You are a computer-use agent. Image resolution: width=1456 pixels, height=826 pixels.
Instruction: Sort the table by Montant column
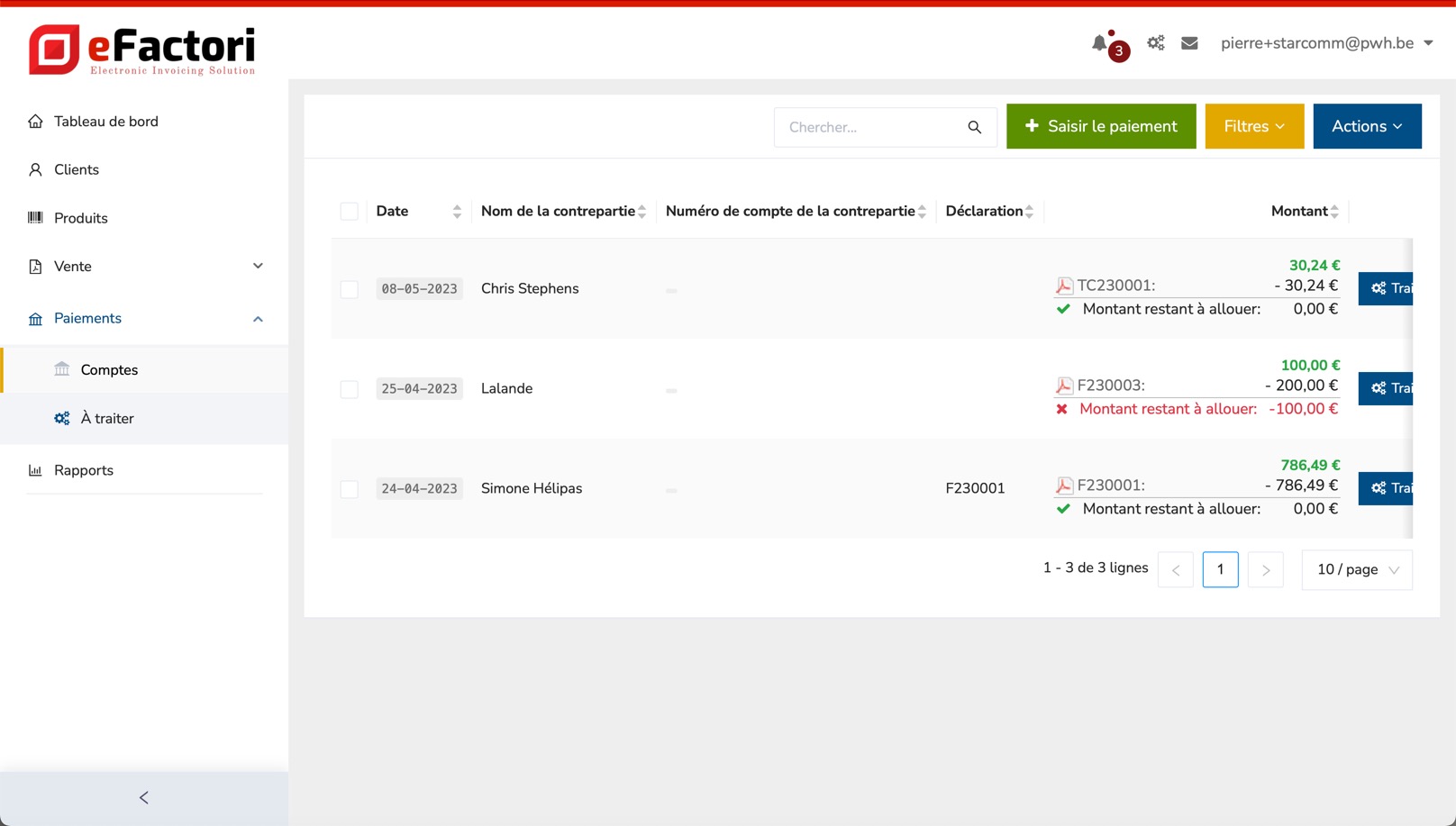click(x=1305, y=212)
